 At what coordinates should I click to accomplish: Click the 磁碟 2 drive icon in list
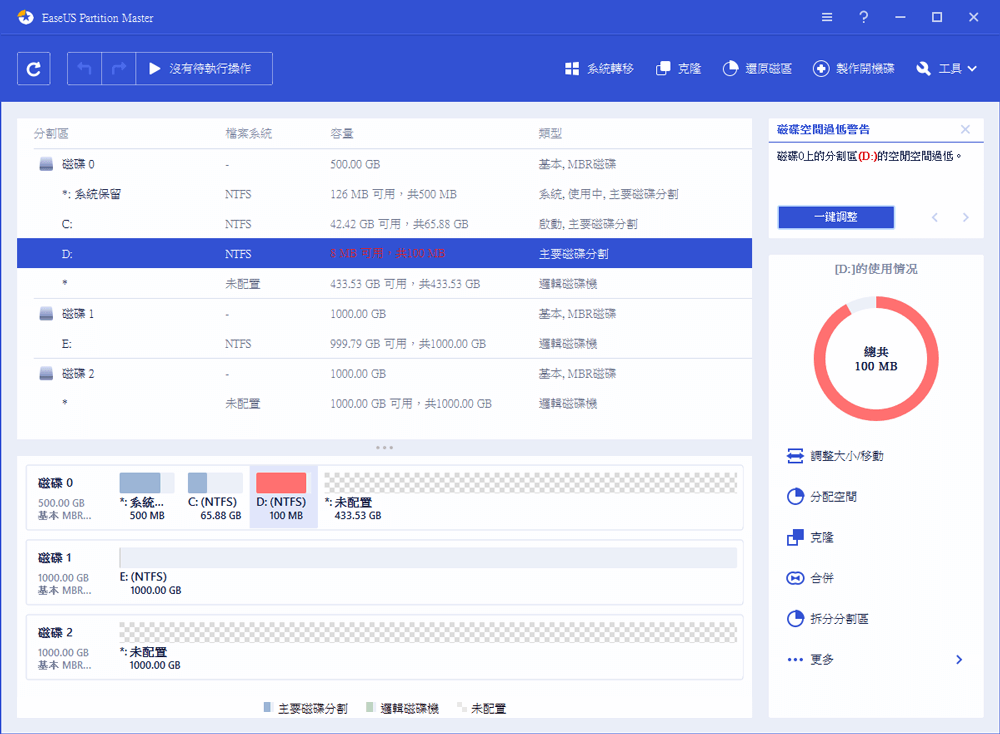coord(46,373)
